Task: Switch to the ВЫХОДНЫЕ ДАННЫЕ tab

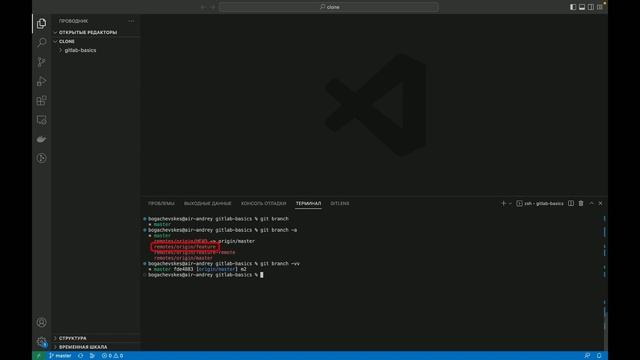Action: (x=207, y=203)
